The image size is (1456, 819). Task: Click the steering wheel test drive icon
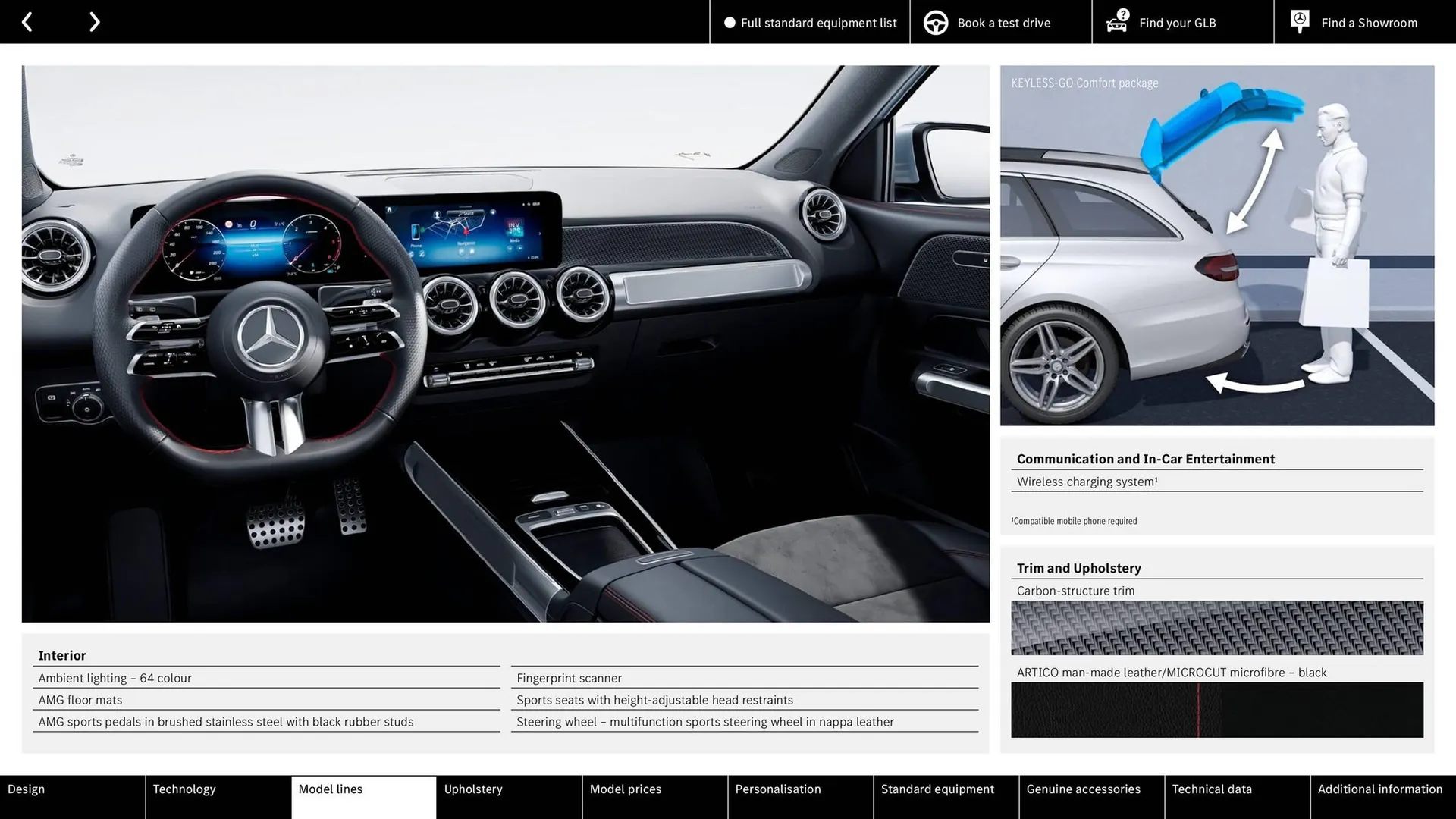[x=935, y=22]
